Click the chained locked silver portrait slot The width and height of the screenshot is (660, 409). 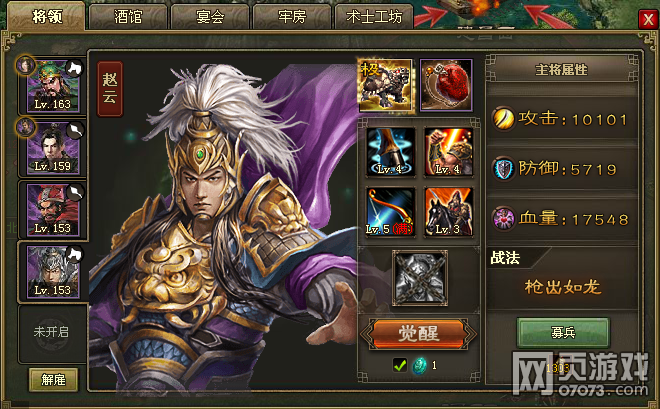[x=420, y=278]
